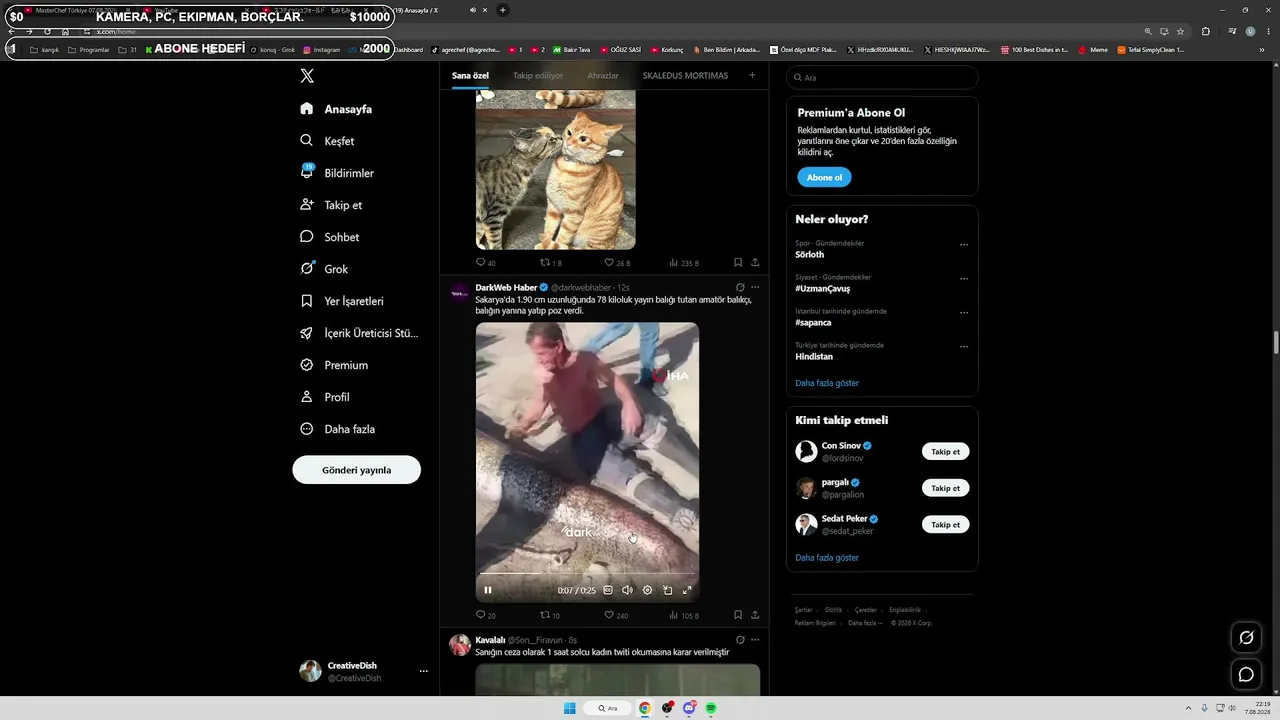This screenshot has width=1280, height=720.
Task: Open the CreativeDish account menu dots
Action: point(423,671)
